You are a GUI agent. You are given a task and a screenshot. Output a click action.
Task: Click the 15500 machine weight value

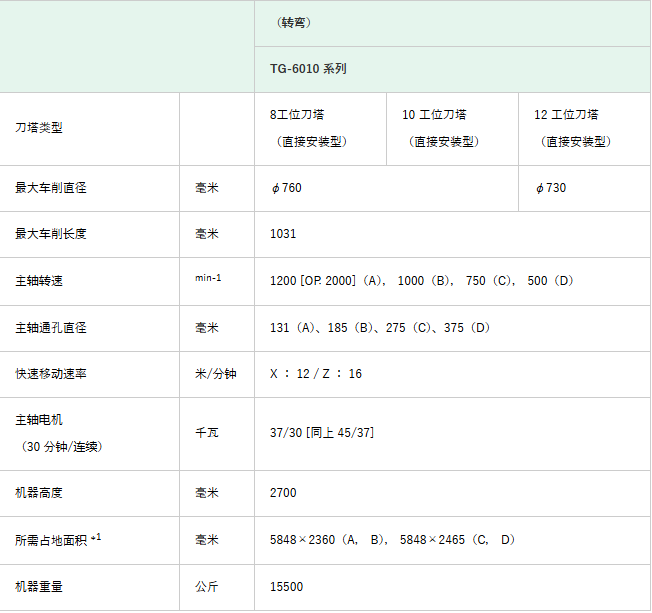(286, 587)
